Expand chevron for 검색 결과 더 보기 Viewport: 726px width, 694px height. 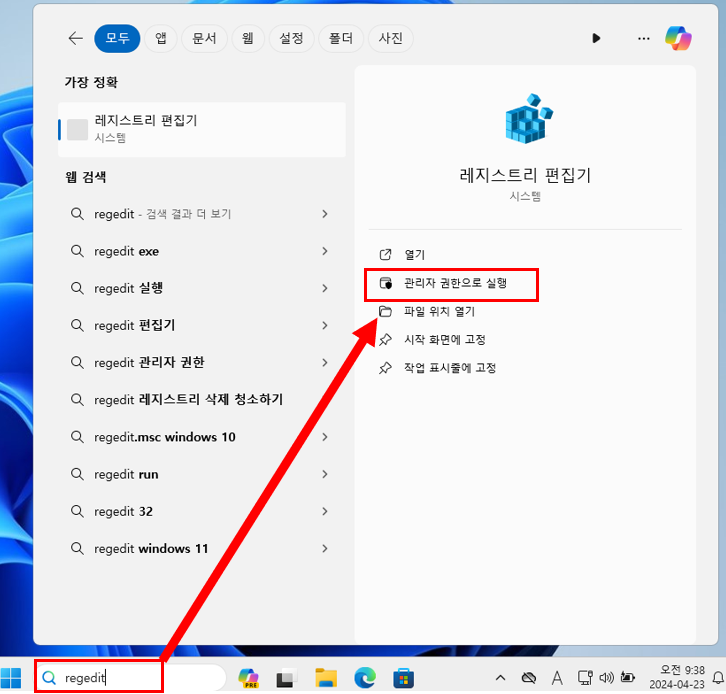click(x=325, y=214)
